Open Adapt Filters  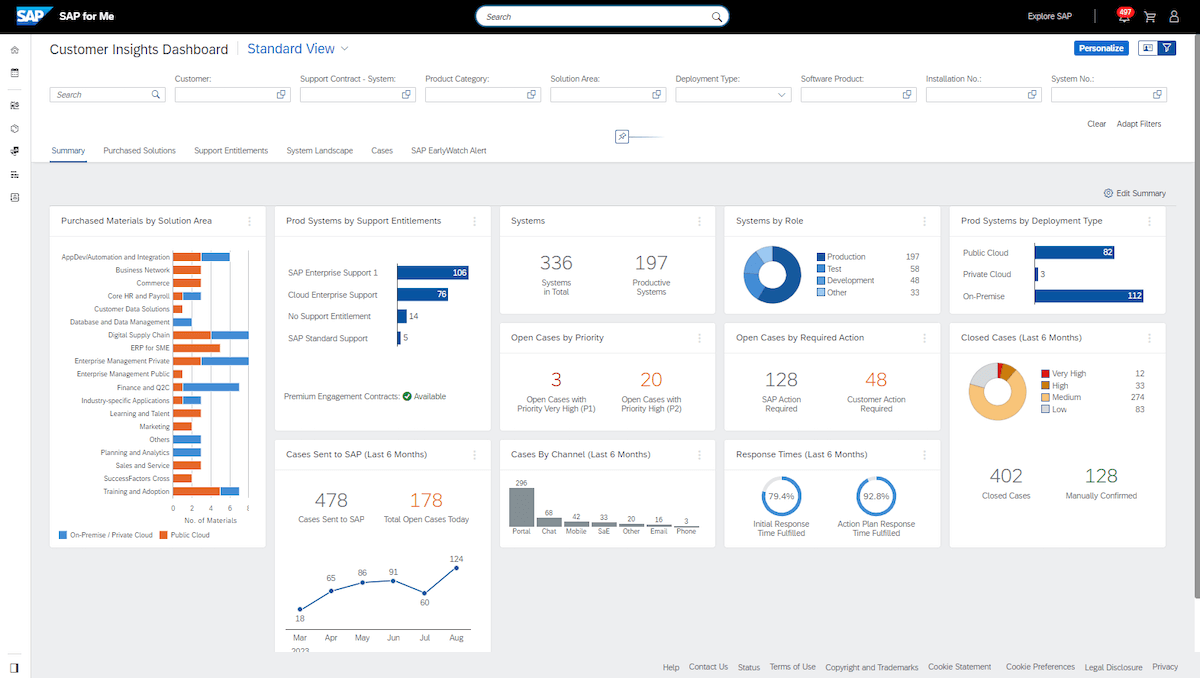(x=1139, y=124)
